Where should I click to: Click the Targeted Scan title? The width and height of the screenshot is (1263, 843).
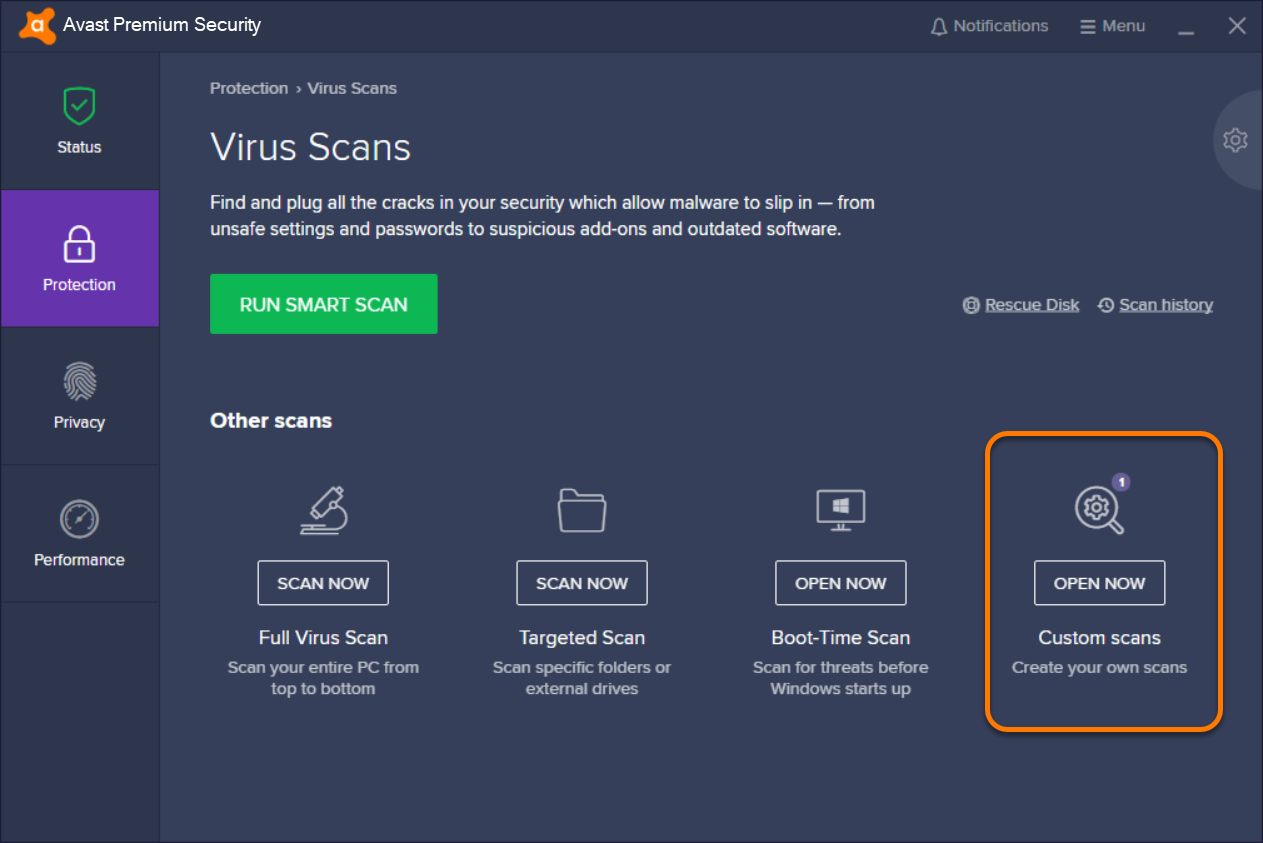point(582,638)
